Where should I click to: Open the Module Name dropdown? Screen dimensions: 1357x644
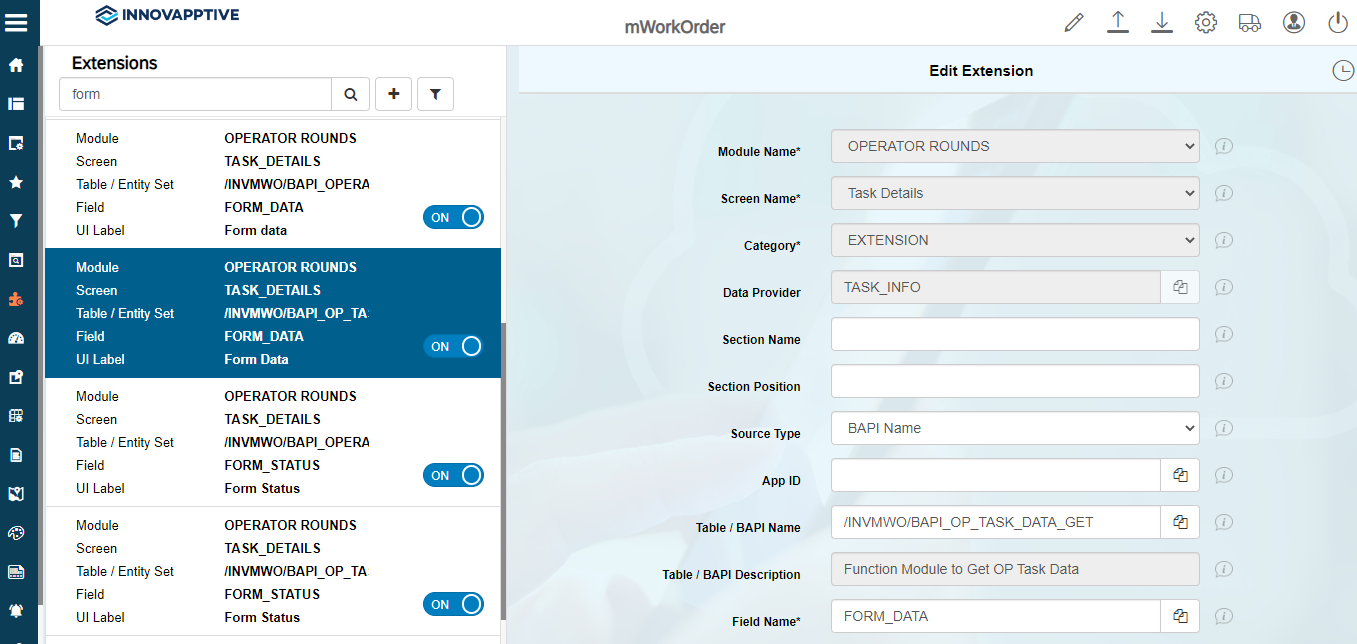pyautogui.click(x=1015, y=146)
